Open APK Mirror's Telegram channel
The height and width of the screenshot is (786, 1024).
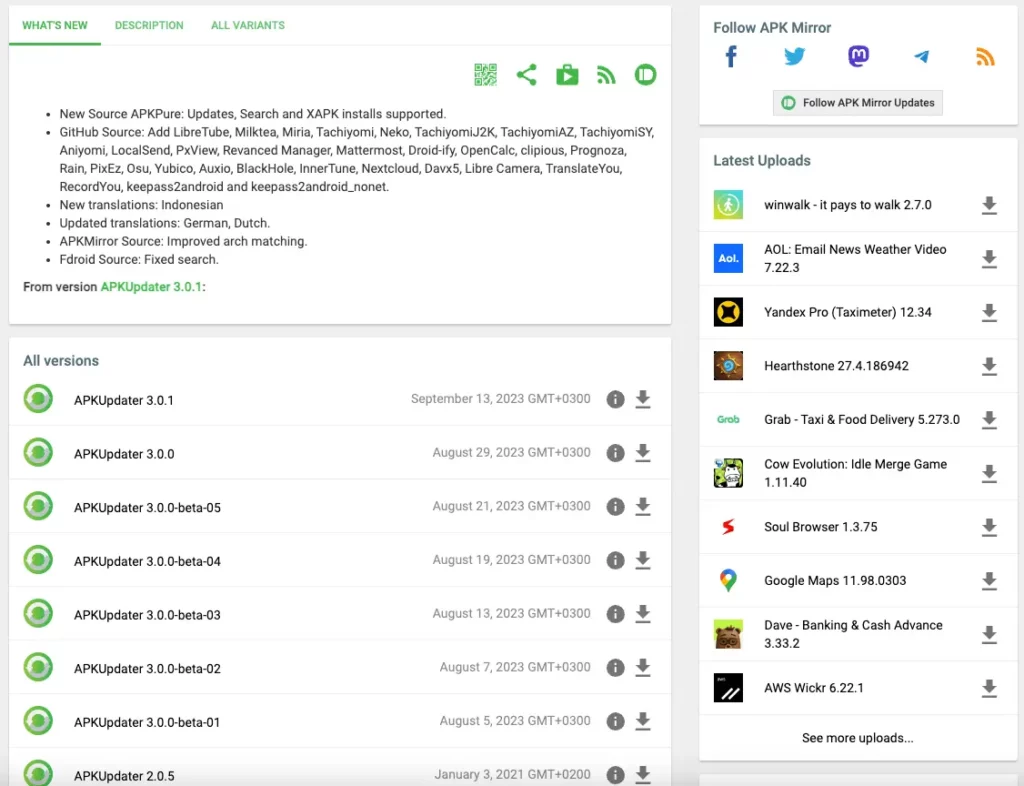pyautogui.click(x=921, y=57)
